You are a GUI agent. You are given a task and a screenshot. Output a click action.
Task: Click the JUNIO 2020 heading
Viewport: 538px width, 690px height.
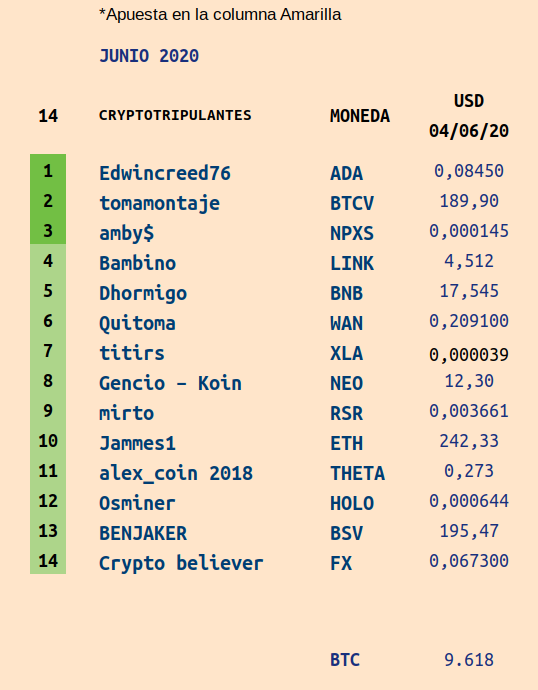pyautogui.click(x=149, y=56)
